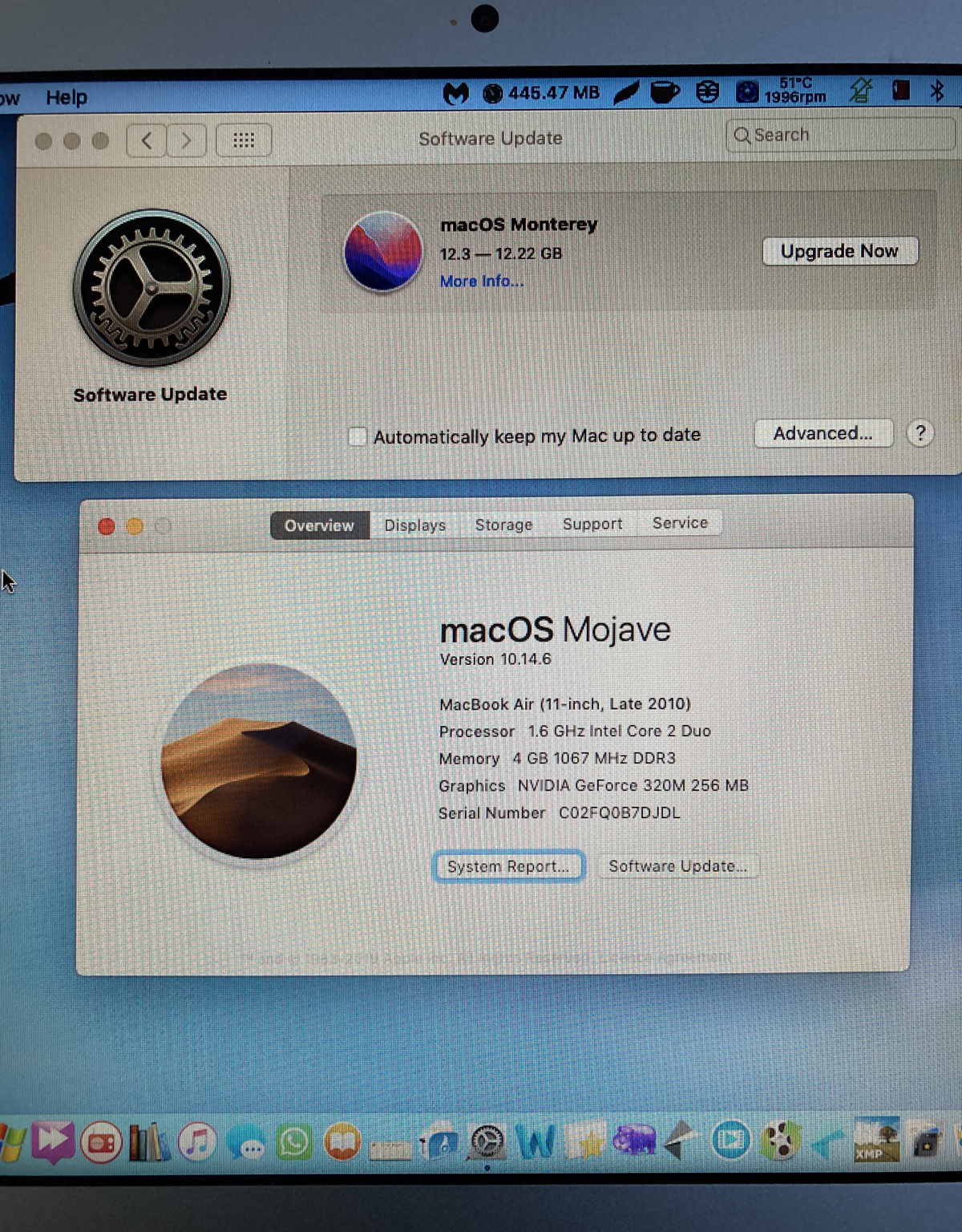Click the Version 10.14.6 text
962x1232 pixels.
[495, 659]
